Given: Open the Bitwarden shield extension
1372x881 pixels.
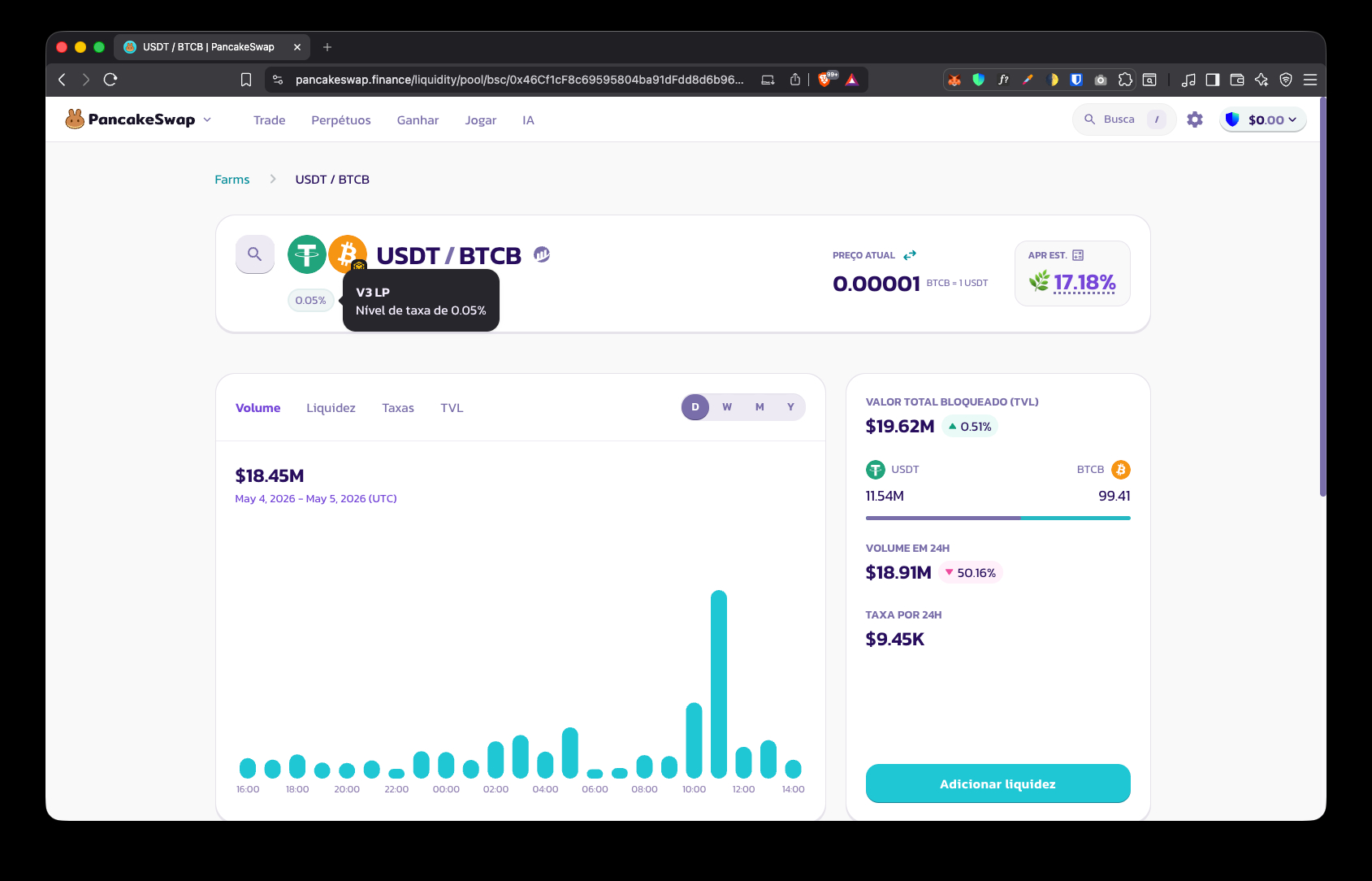Looking at the screenshot, I should click(1076, 80).
